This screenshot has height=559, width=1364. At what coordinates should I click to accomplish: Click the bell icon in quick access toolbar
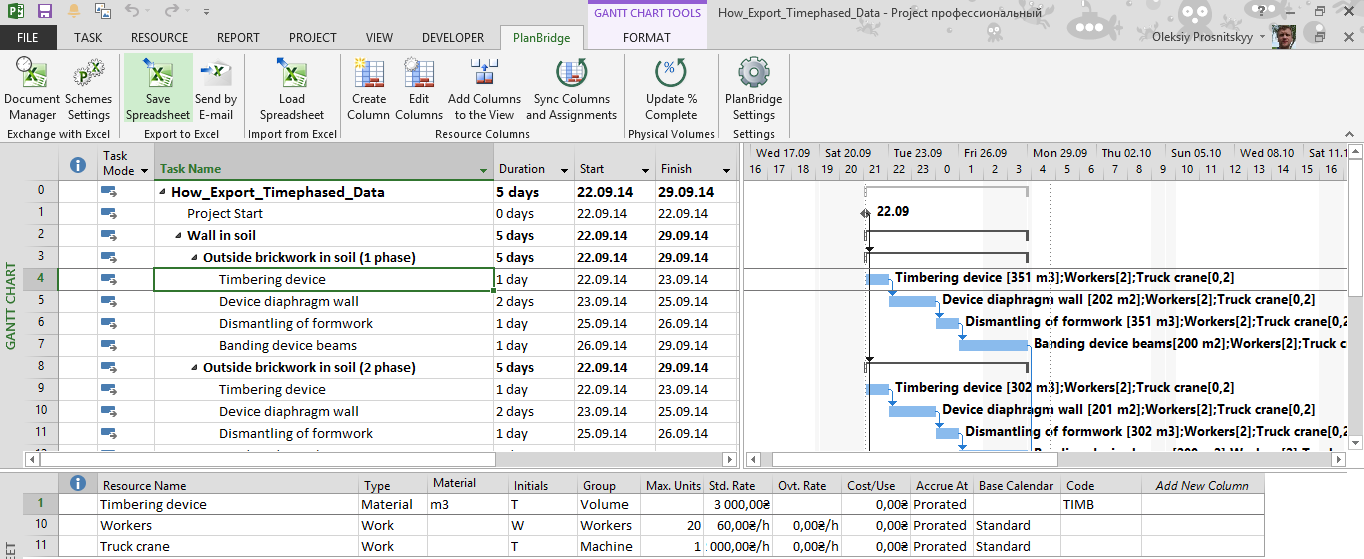coord(74,12)
